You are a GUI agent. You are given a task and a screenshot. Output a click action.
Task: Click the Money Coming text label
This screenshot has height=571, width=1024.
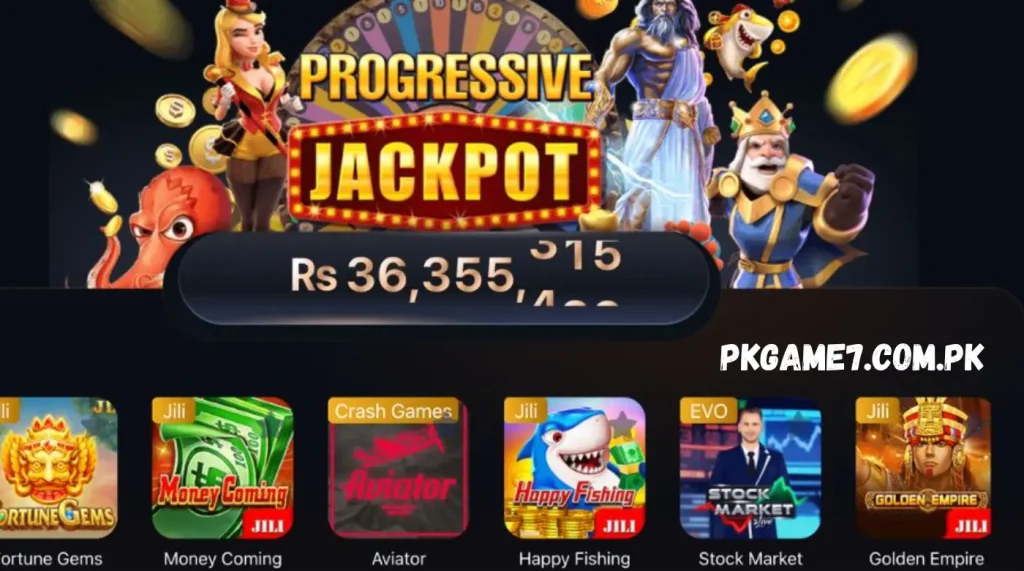tap(223, 559)
